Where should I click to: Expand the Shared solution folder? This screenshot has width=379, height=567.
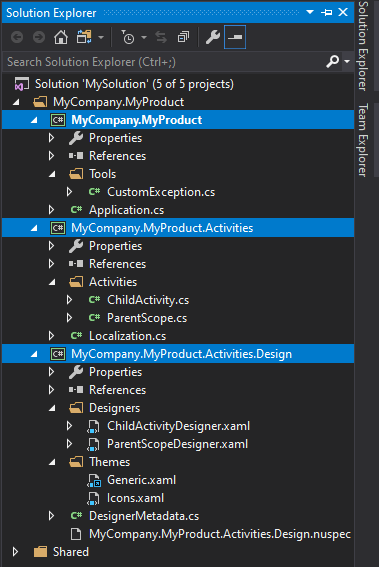(15, 552)
